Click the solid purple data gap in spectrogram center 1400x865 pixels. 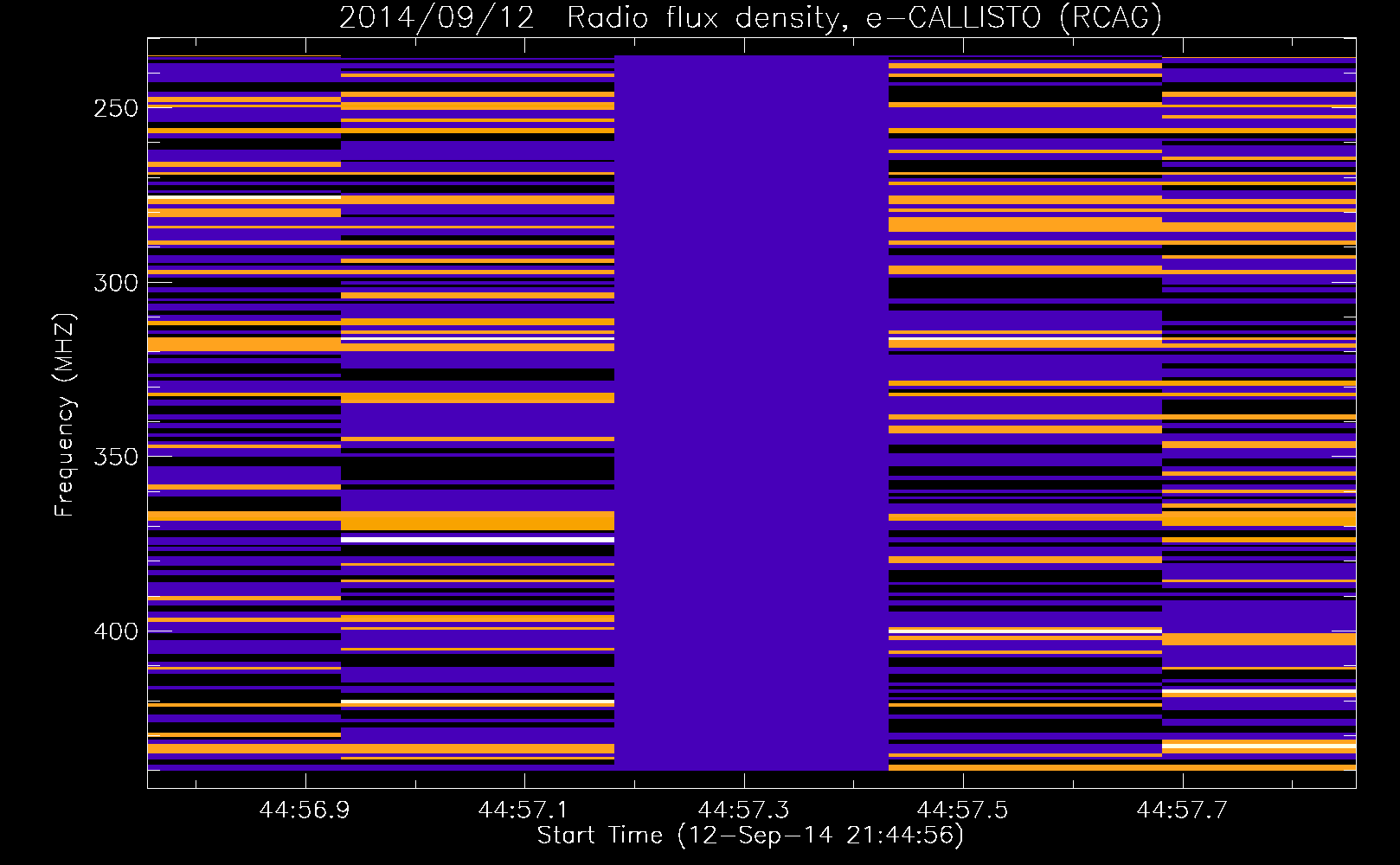click(751, 413)
